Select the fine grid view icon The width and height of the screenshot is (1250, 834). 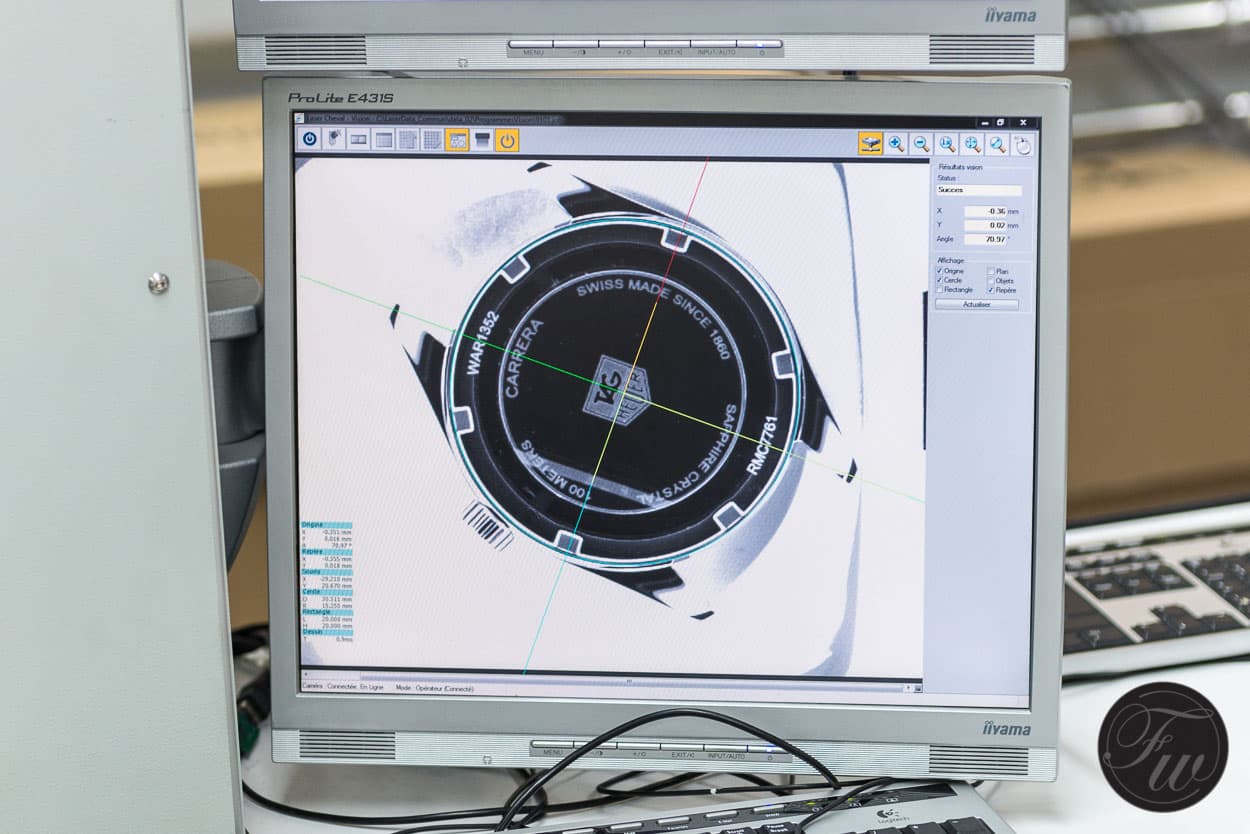(x=432, y=140)
